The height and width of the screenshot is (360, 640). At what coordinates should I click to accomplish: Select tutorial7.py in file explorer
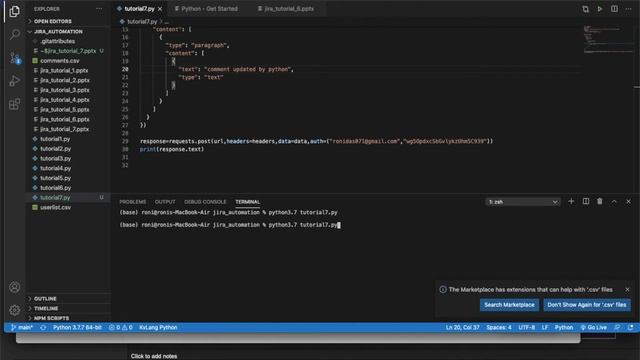point(55,198)
